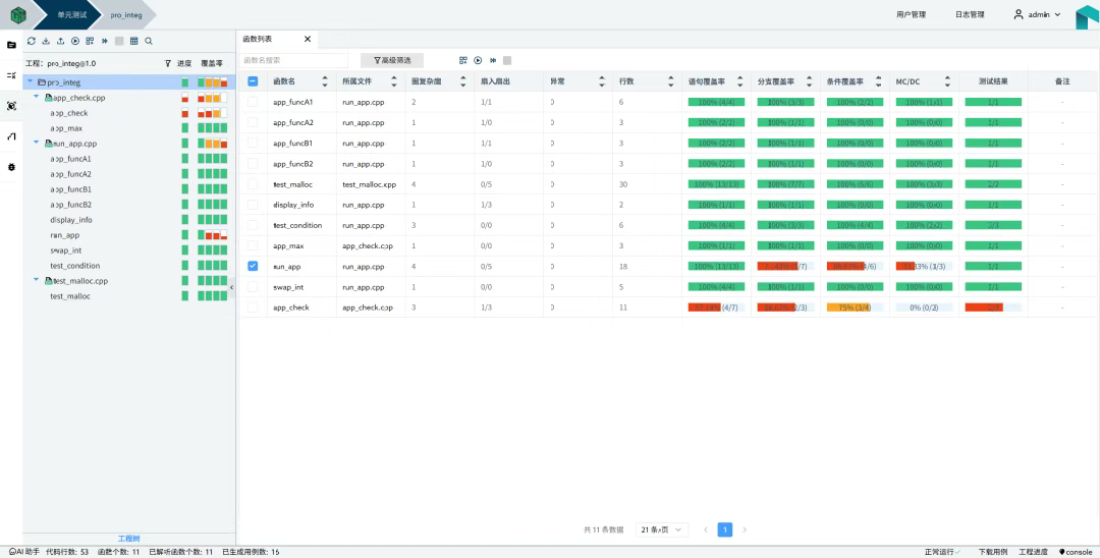Uncheck the run_app row checkbox
Screen dimensions: 1100x558
(x=252, y=266)
